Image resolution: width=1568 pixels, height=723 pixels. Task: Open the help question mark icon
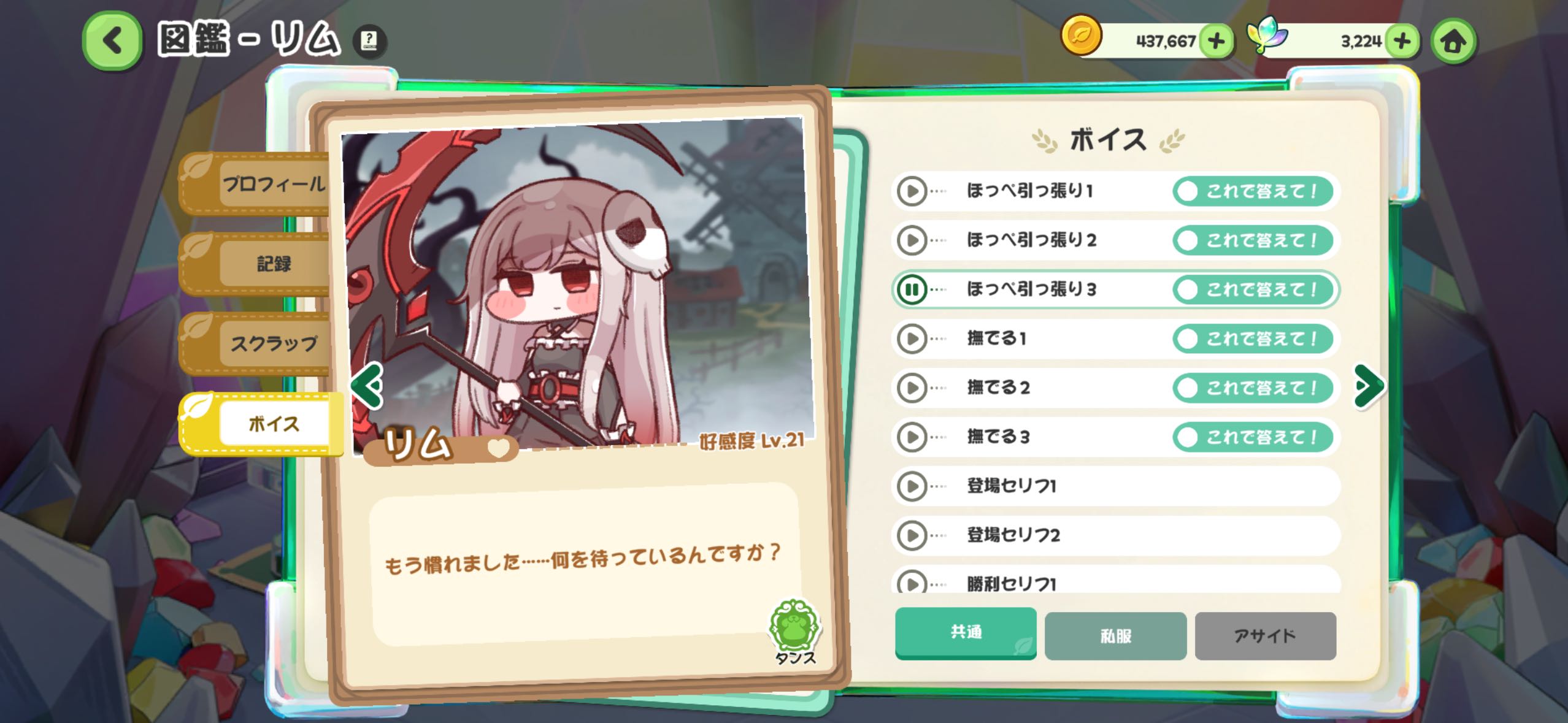tap(369, 41)
